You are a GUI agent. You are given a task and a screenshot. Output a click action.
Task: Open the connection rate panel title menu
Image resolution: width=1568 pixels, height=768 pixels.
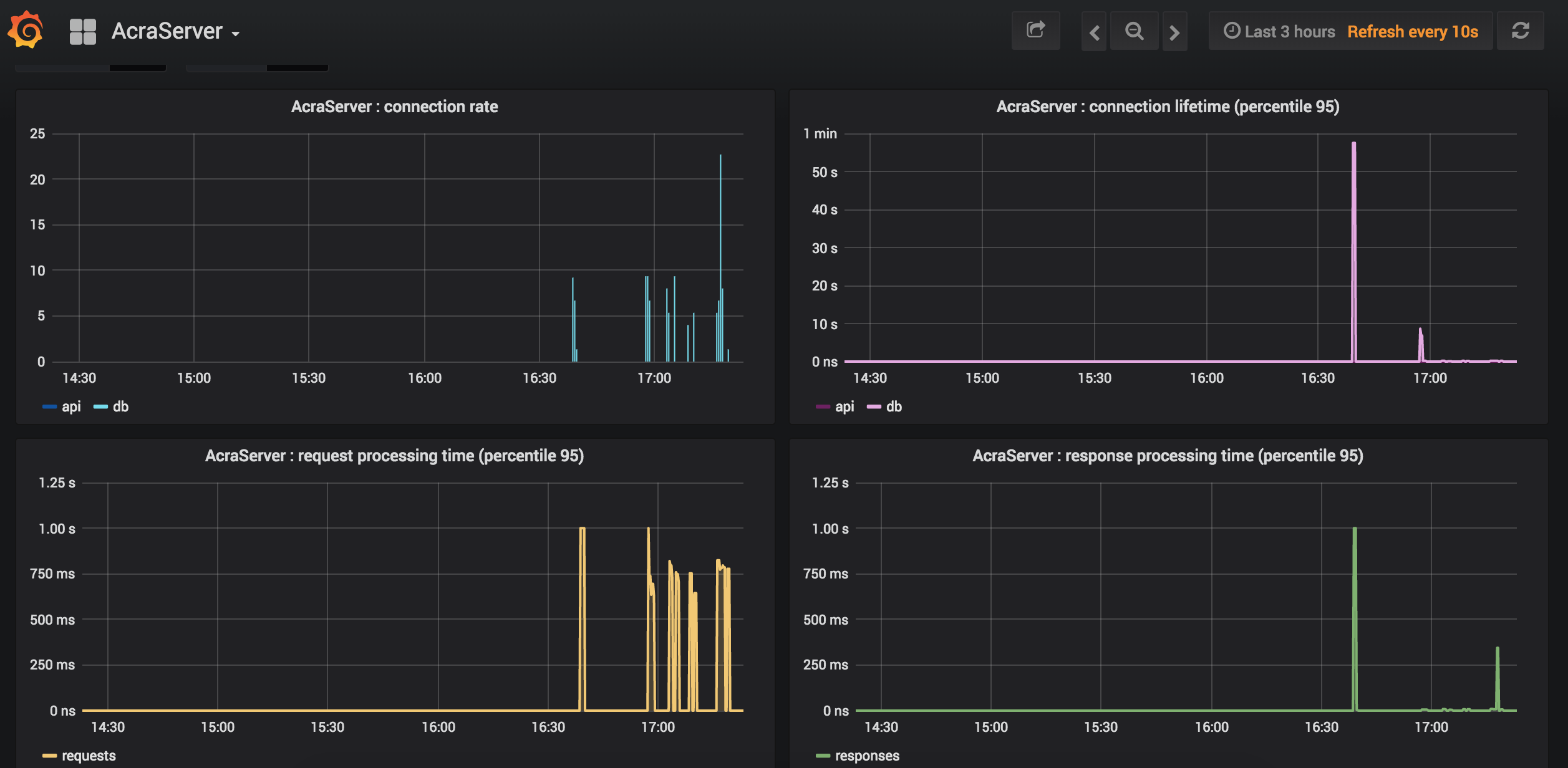point(394,107)
